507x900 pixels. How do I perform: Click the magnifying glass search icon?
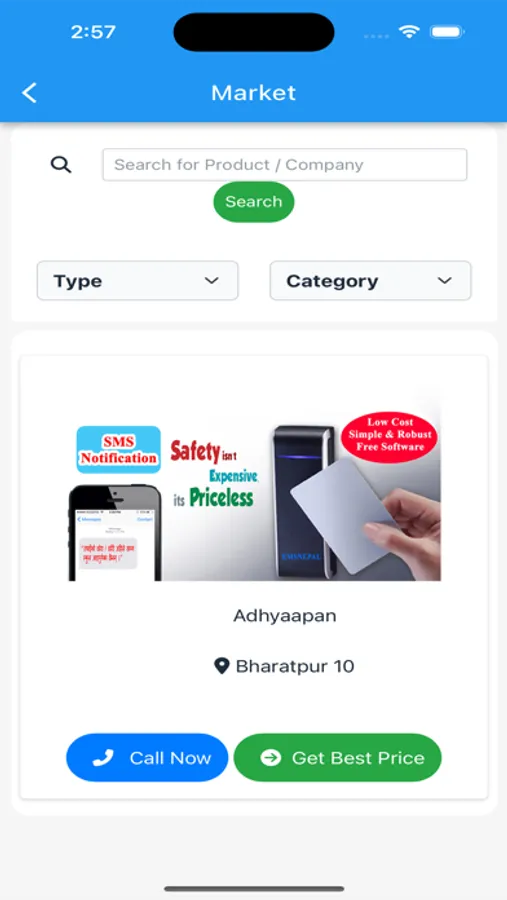click(x=61, y=165)
